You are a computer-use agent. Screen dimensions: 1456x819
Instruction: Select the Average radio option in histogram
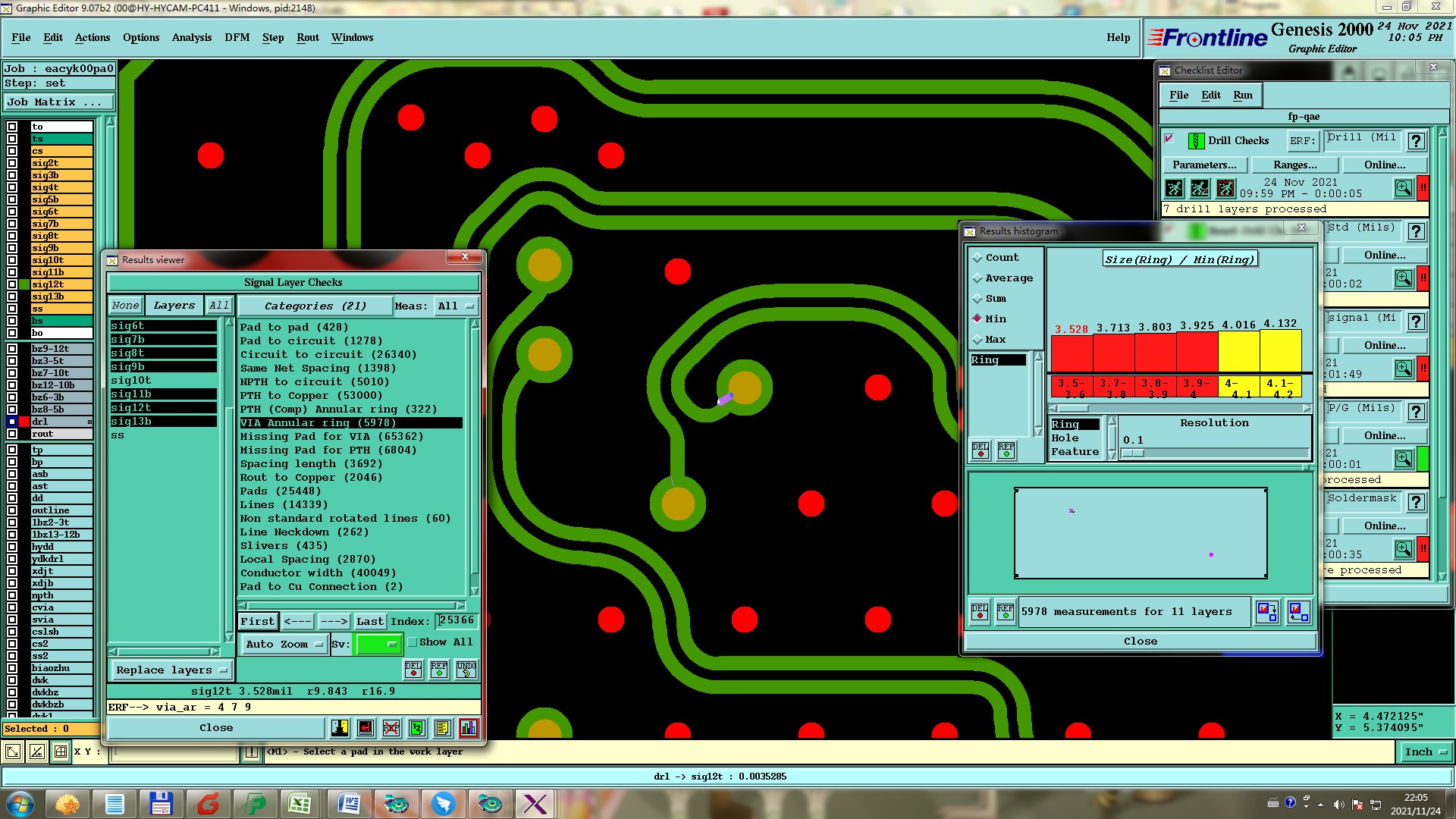click(977, 278)
